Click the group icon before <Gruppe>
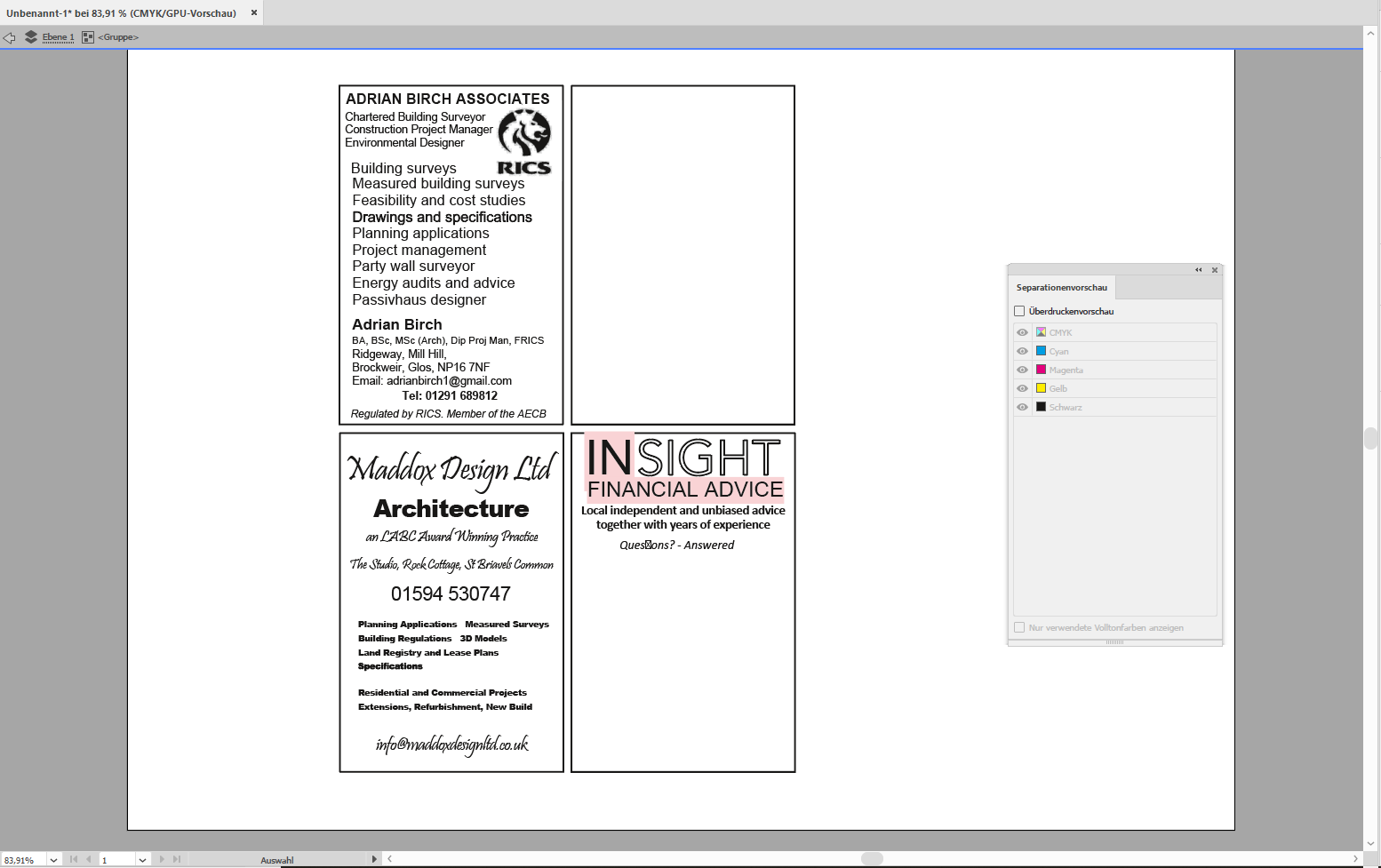This screenshot has height=868, width=1381. pyautogui.click(x=88, y=37)
